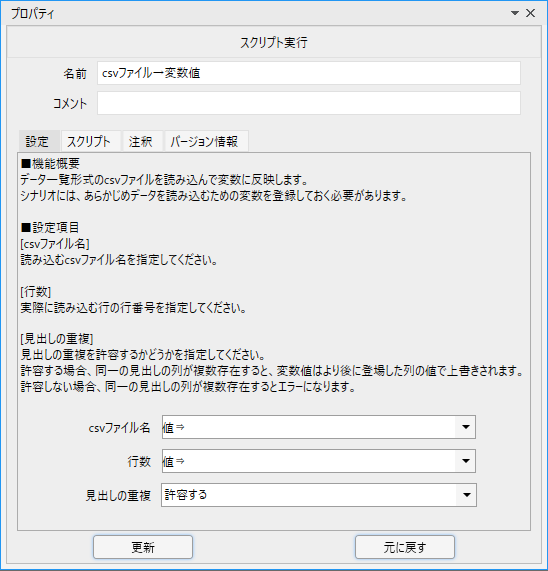Select the 設定 tab

coord(37,141)
